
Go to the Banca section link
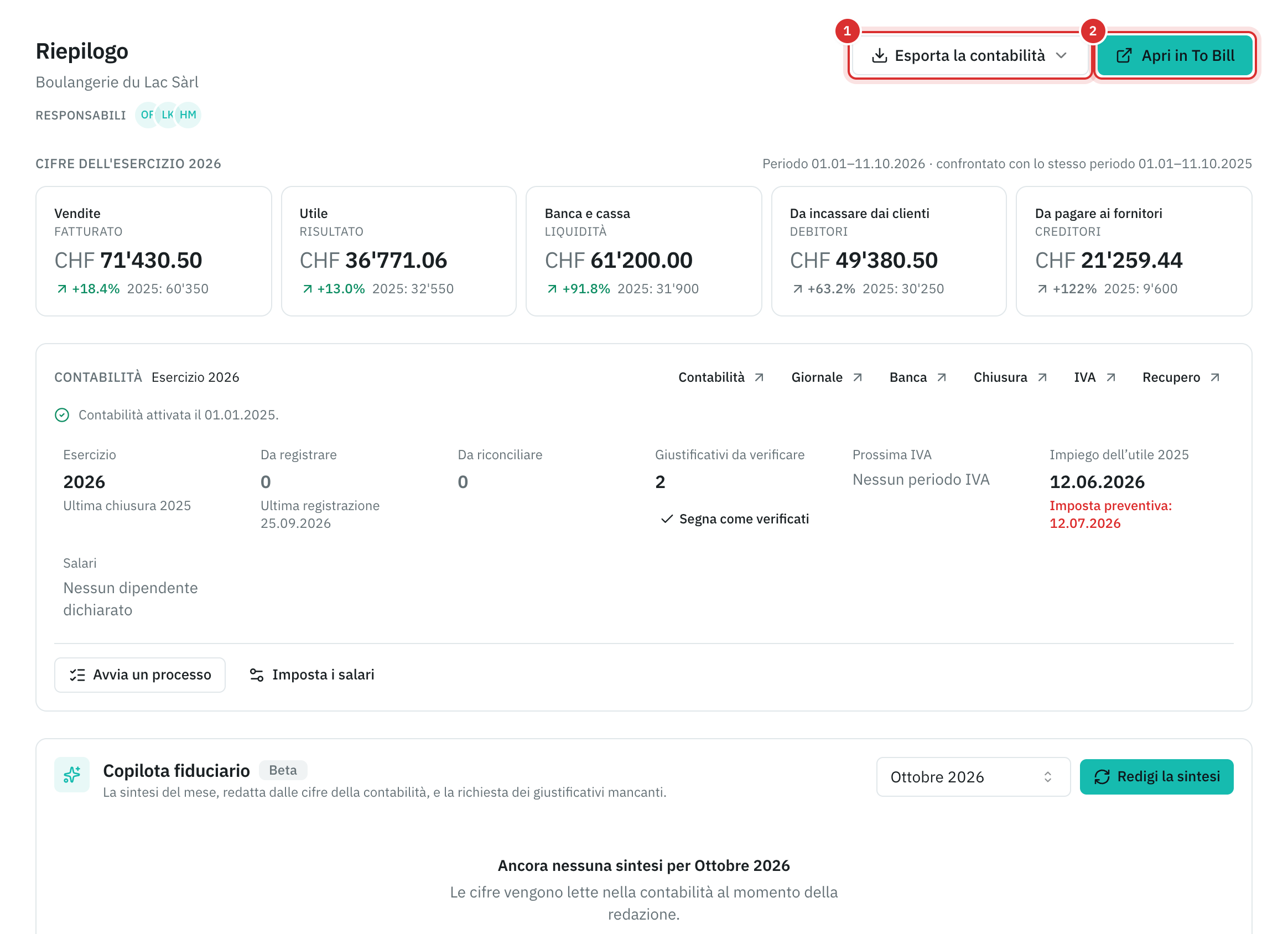pyautogui.click(x=918, y=378)
